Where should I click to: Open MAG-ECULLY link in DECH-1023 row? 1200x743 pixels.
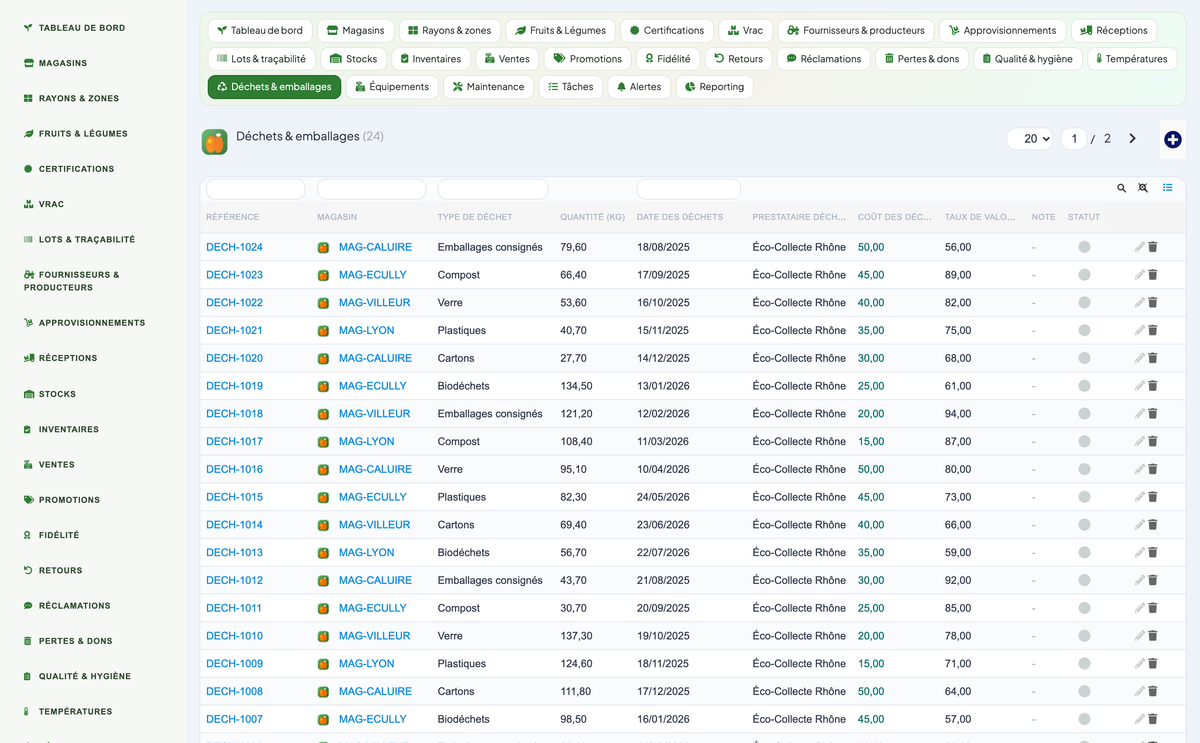pos(373,275)
